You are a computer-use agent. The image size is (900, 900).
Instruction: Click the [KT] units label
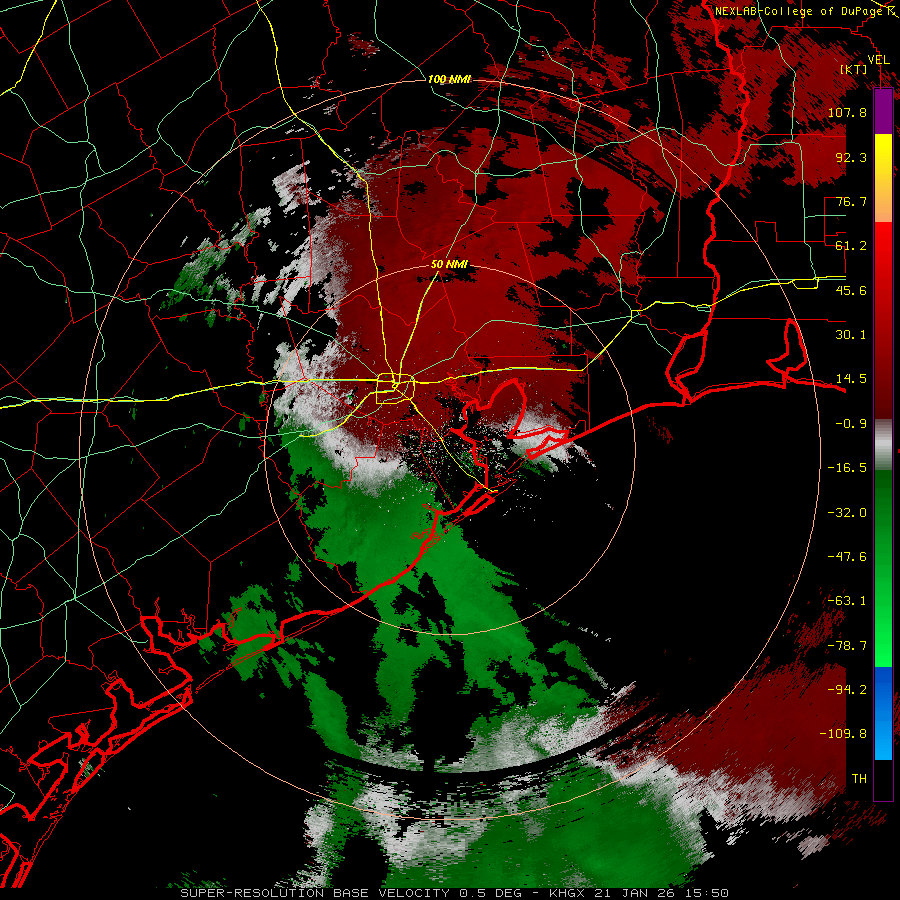pos(854,69)
